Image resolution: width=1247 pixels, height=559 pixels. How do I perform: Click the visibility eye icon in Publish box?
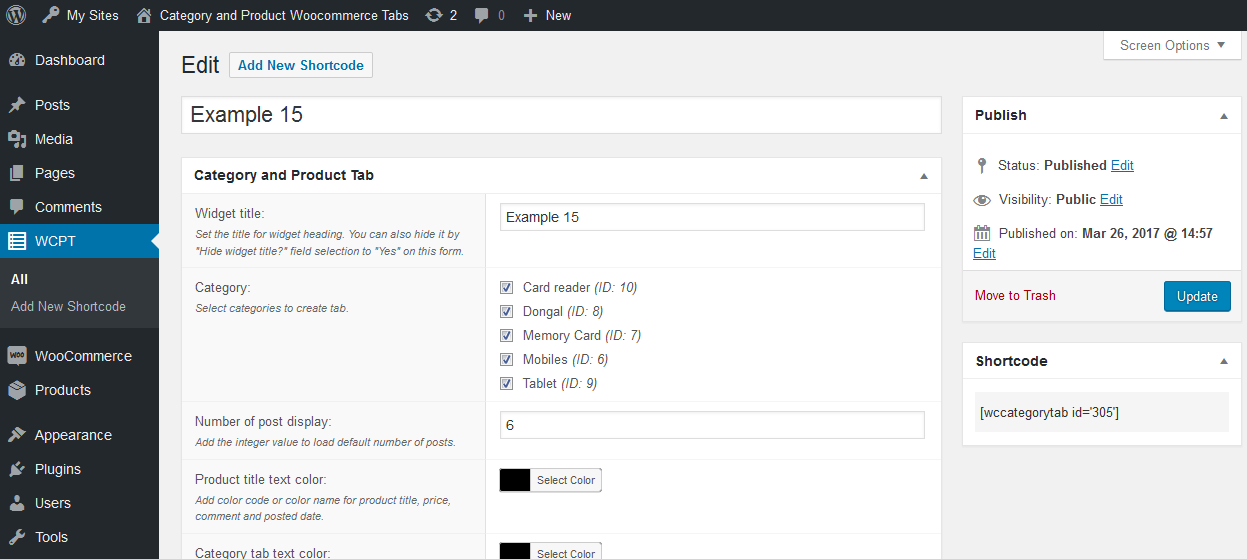[982, 200]
